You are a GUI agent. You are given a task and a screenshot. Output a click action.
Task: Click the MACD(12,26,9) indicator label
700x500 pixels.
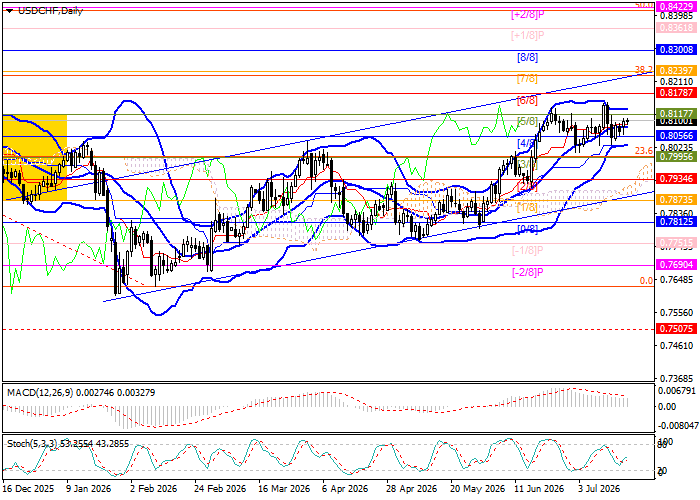point(40,393)
